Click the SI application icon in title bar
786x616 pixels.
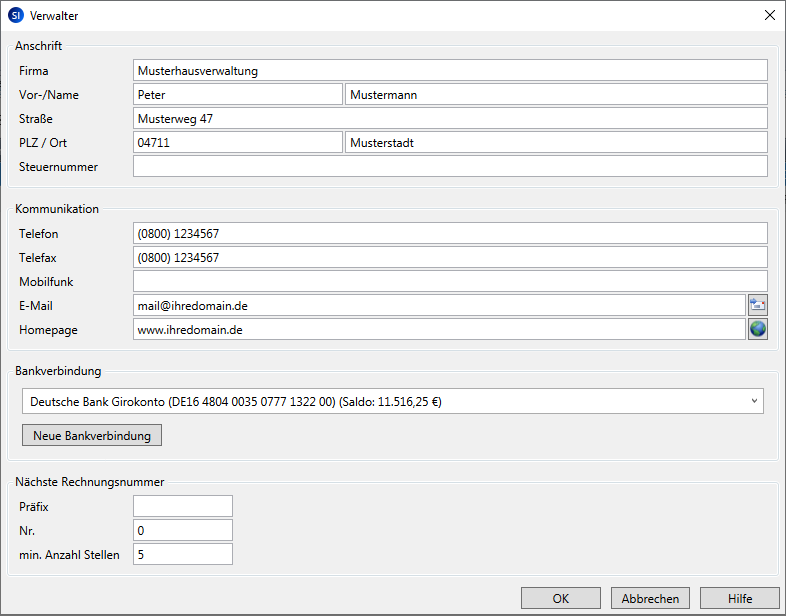pyautogui.click(x=15, y=16)
